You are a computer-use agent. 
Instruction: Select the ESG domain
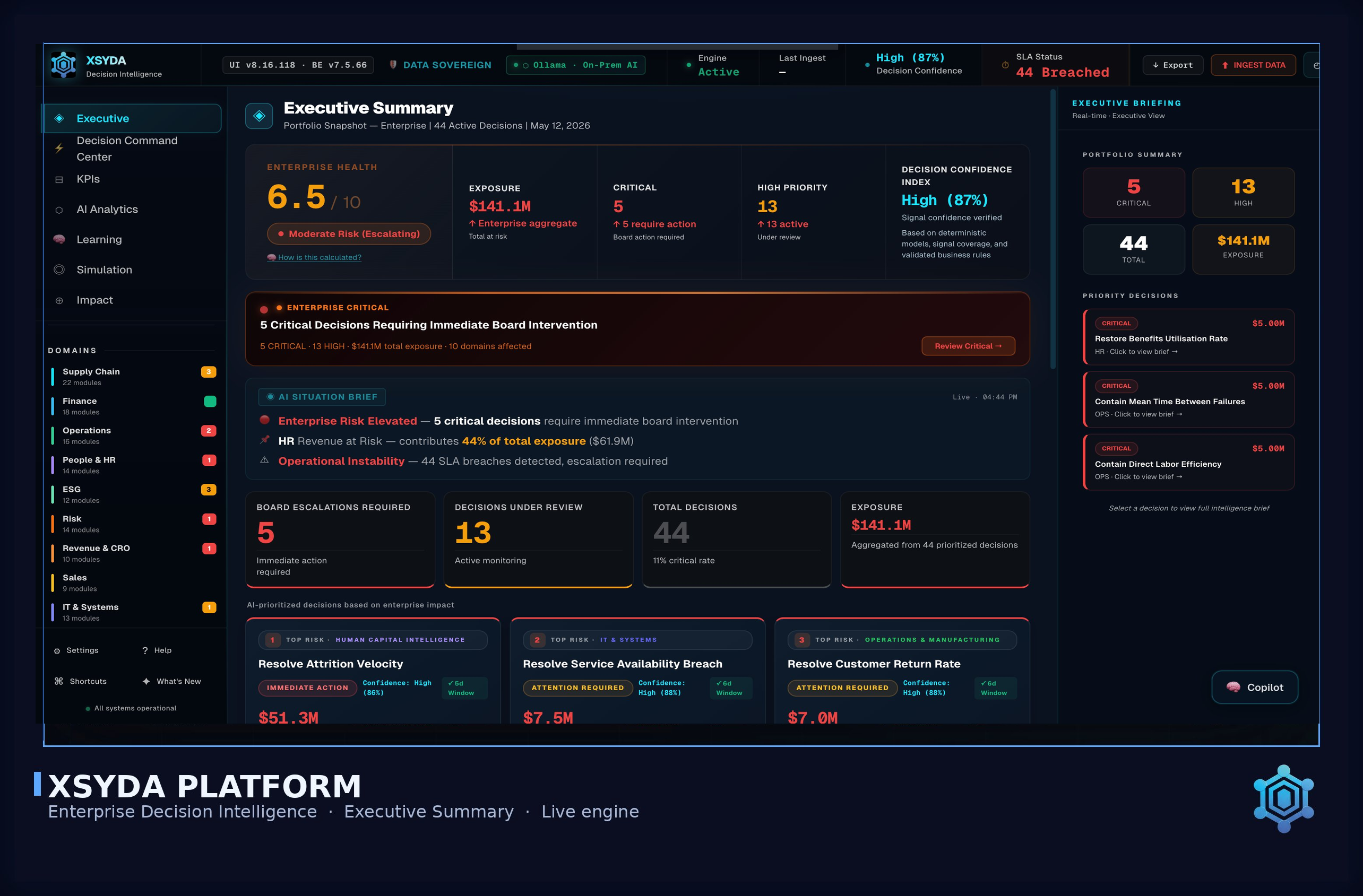pos(133,494)
